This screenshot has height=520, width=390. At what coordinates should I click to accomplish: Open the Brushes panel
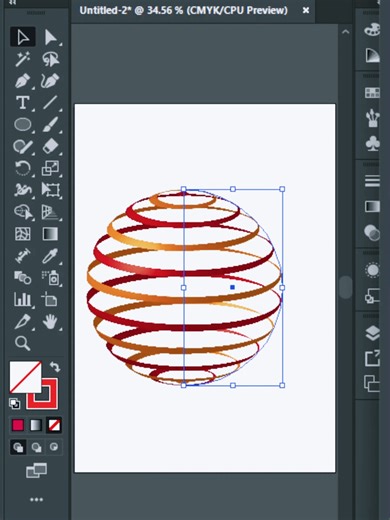click(372, 118)
